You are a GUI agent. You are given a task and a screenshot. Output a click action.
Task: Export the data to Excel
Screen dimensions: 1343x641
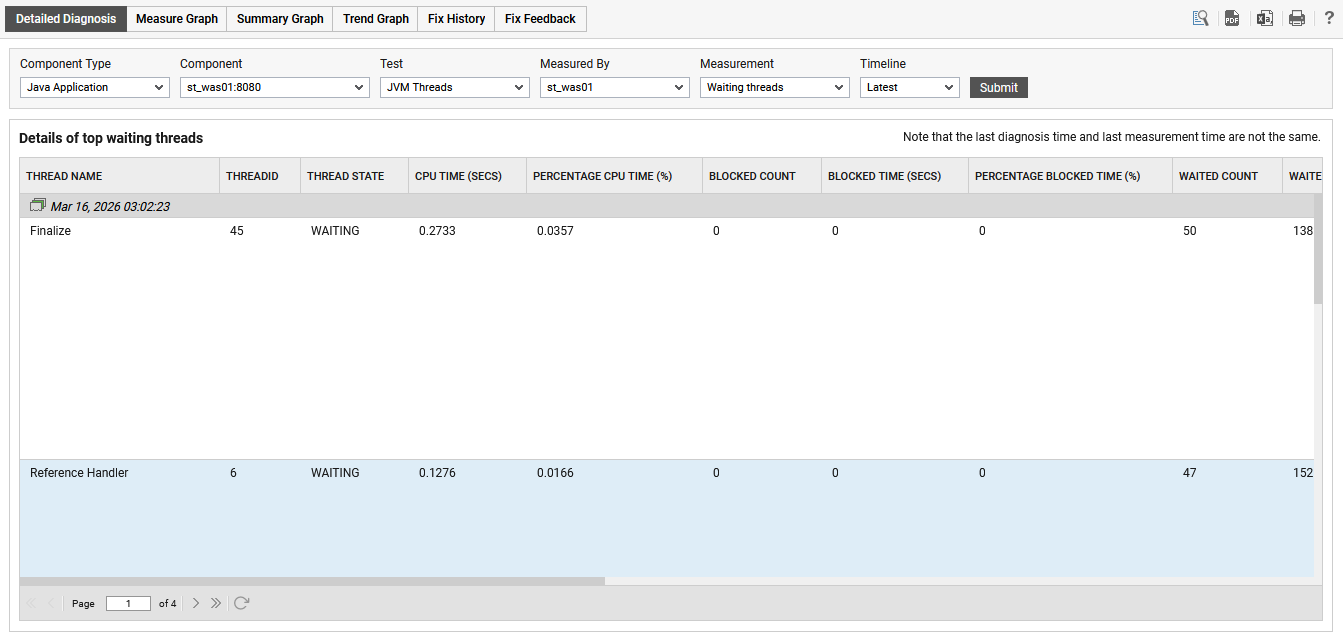pos(1264,18)
